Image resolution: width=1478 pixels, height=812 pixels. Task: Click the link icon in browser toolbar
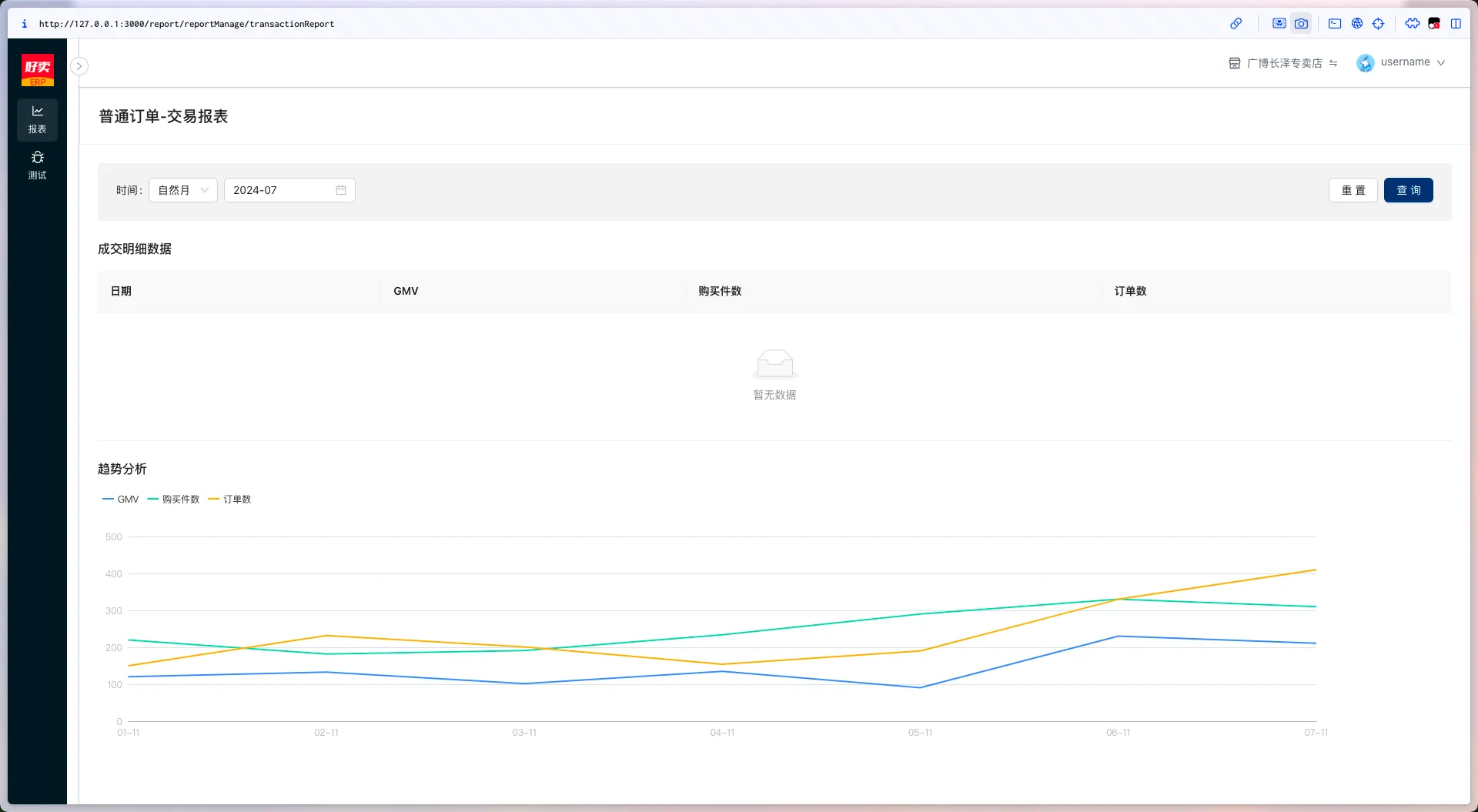[x=1236, y=24]
